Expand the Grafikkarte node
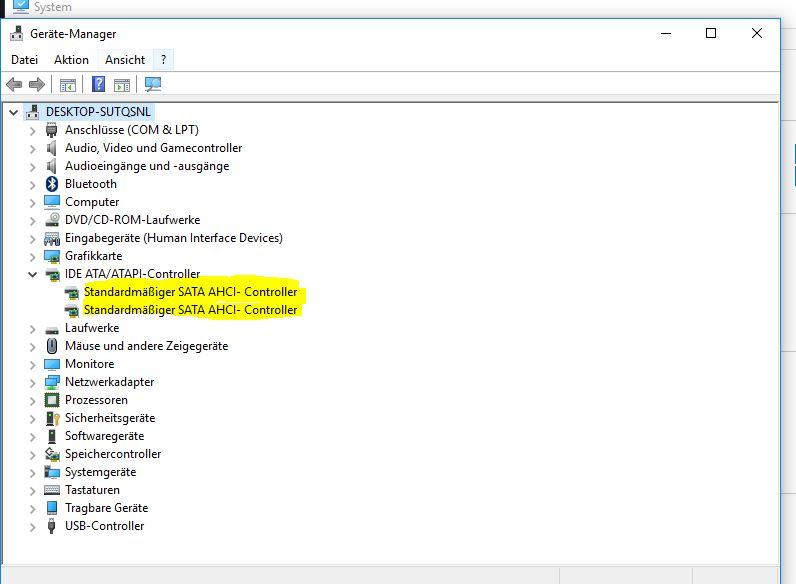This screenshot has height=584, width=796. [x=32, y=256]
